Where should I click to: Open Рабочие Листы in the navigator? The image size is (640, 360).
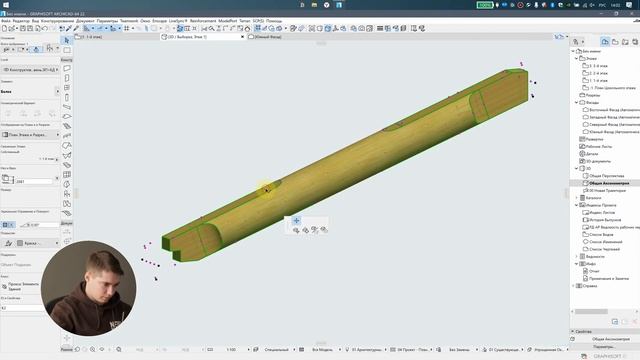(598, 147)
